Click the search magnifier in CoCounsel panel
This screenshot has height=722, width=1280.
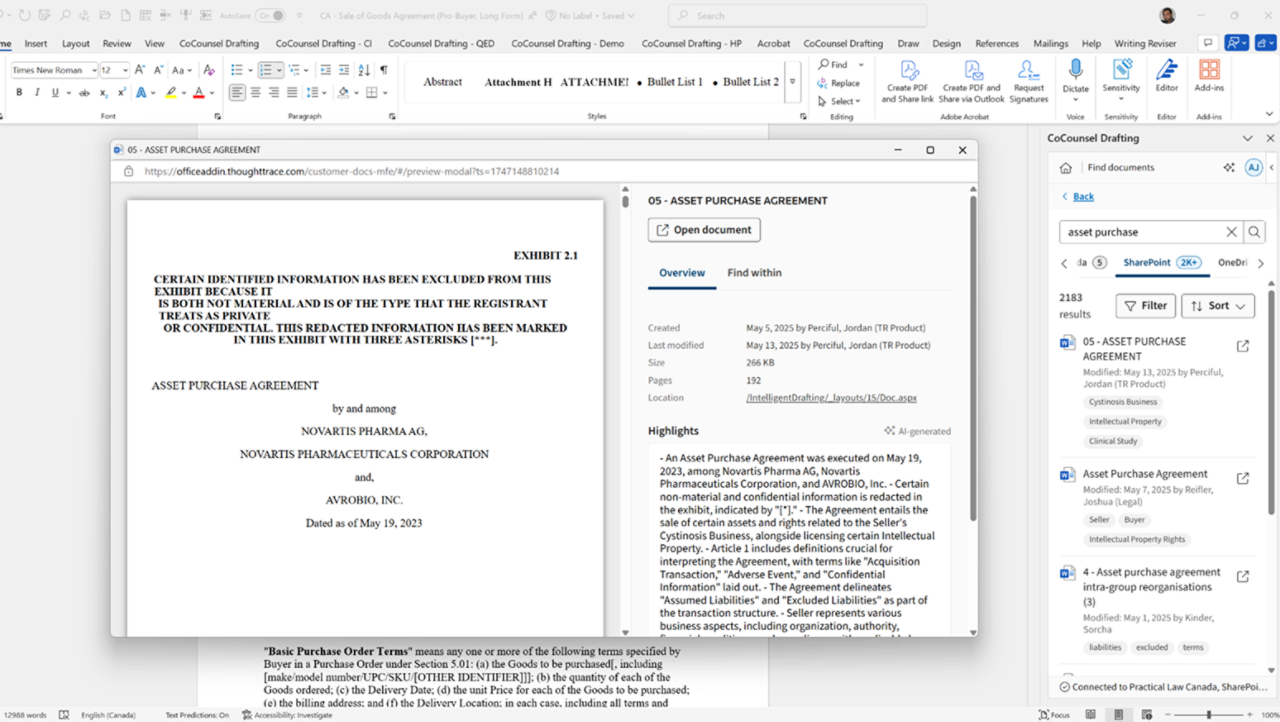click(x=1254, y=232)
